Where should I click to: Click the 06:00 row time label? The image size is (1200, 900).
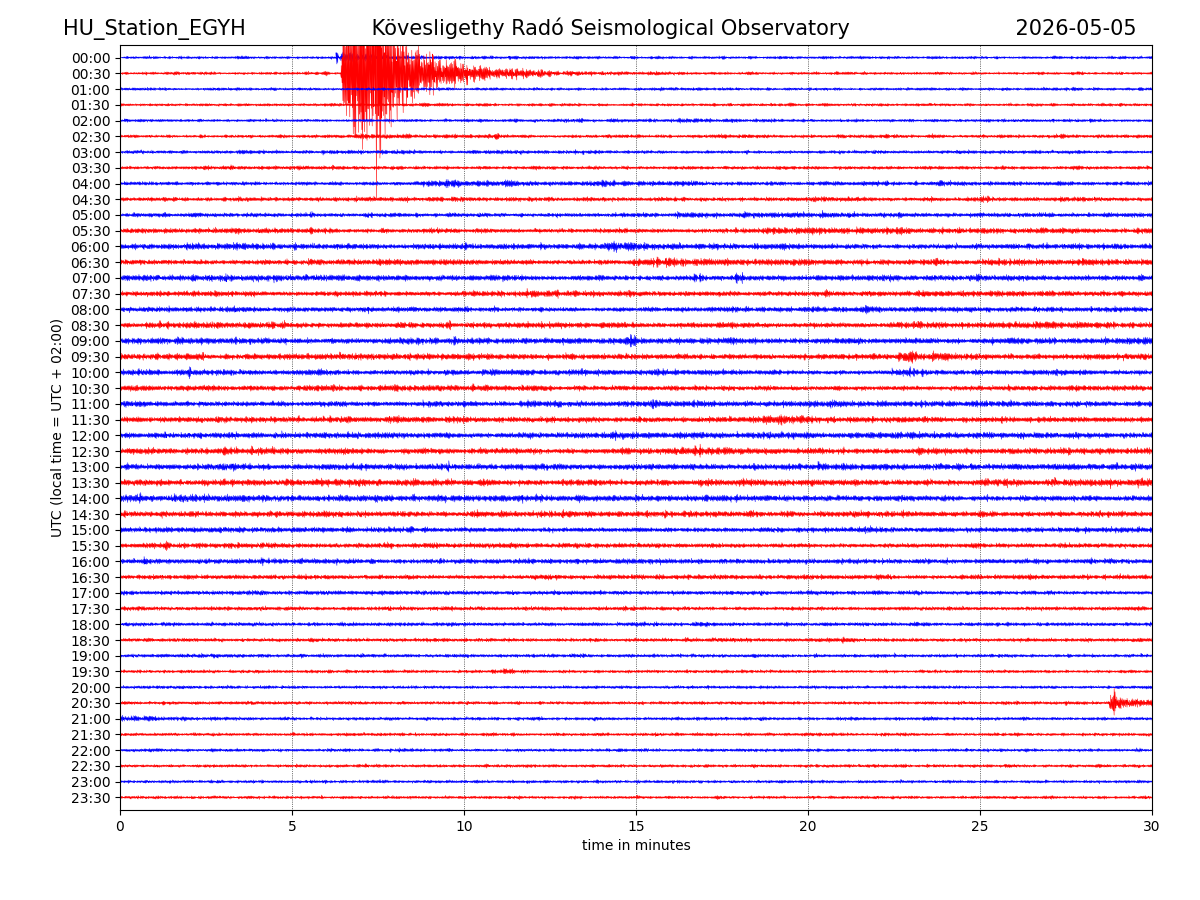click(x=91, y=247)
